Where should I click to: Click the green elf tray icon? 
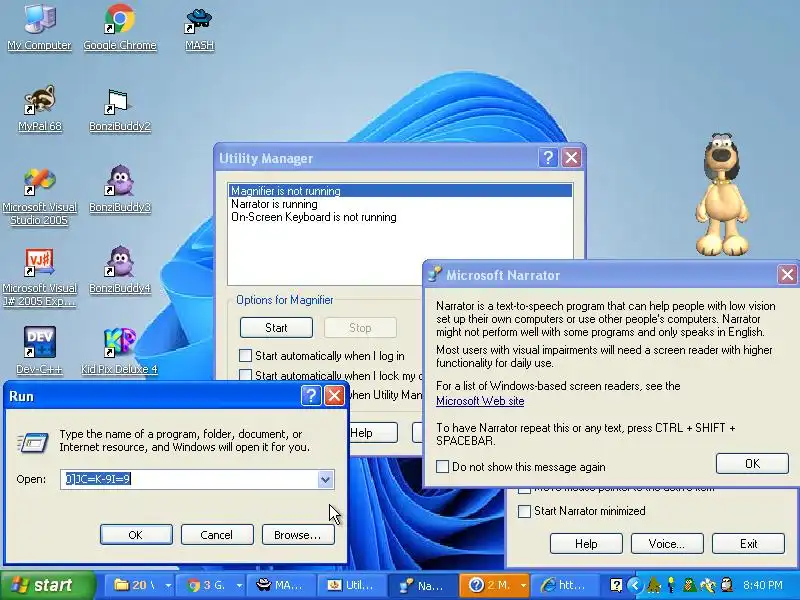click(690, 585)
